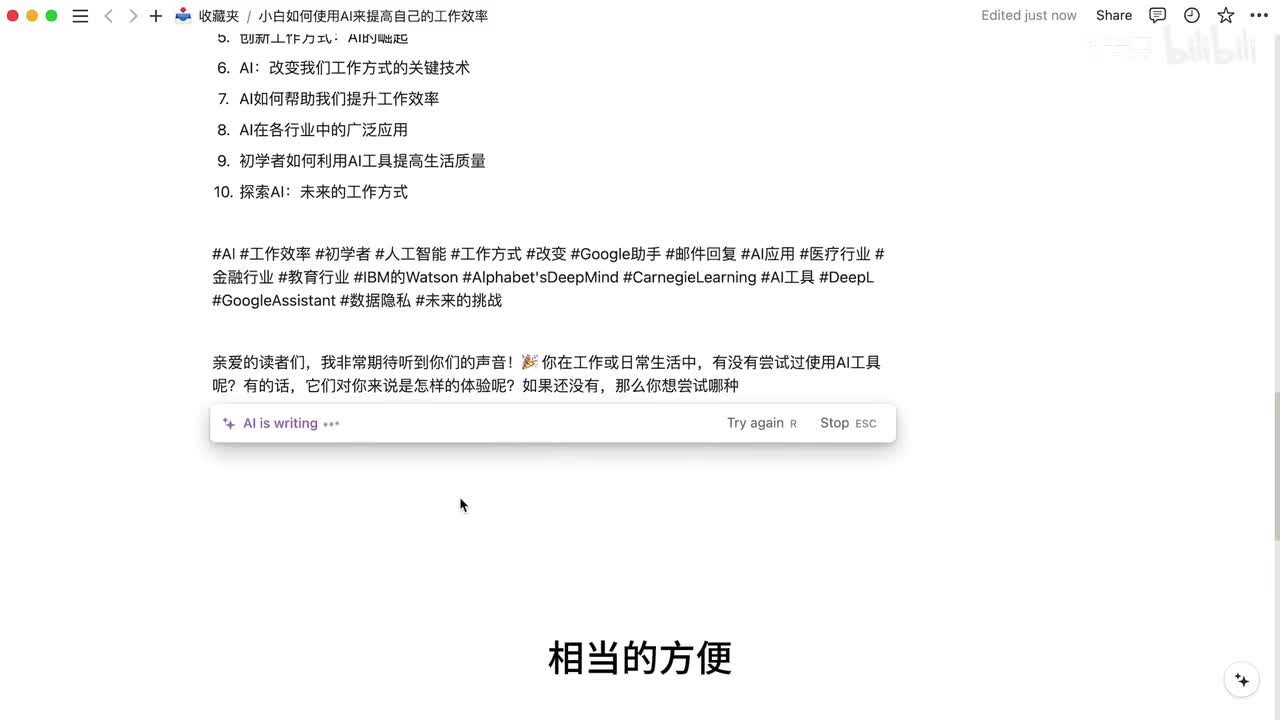
Task: Go back with the left arrow
Action: click(109, 16)
